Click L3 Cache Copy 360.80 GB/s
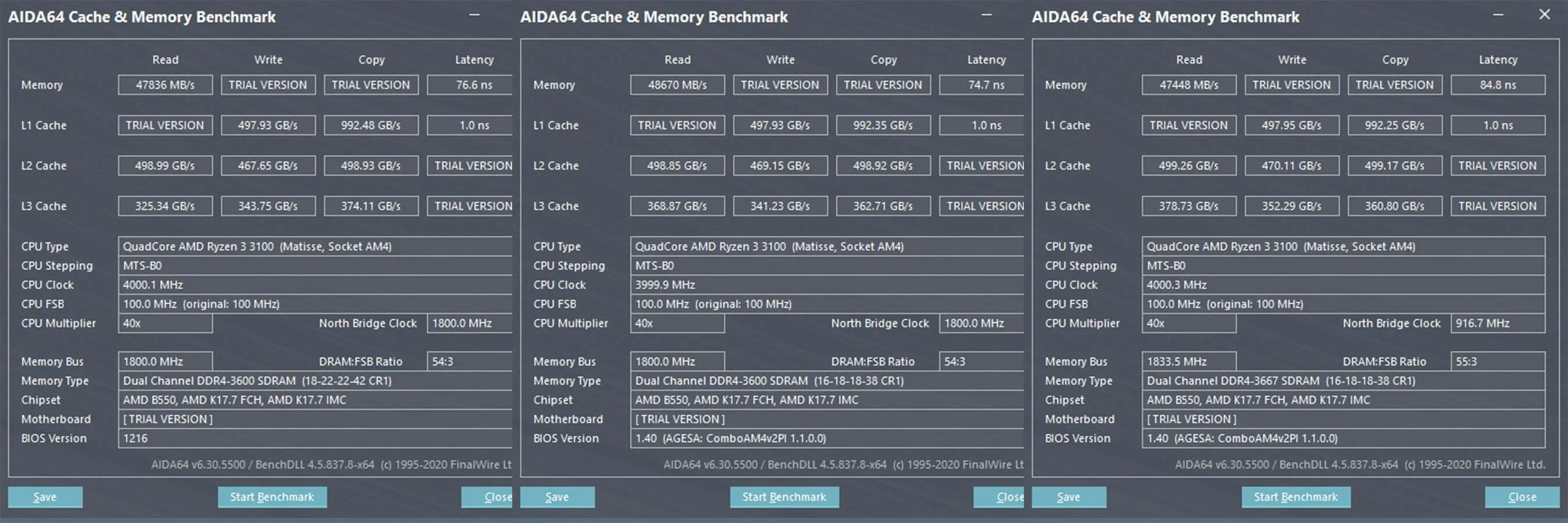 (1394, 206)
